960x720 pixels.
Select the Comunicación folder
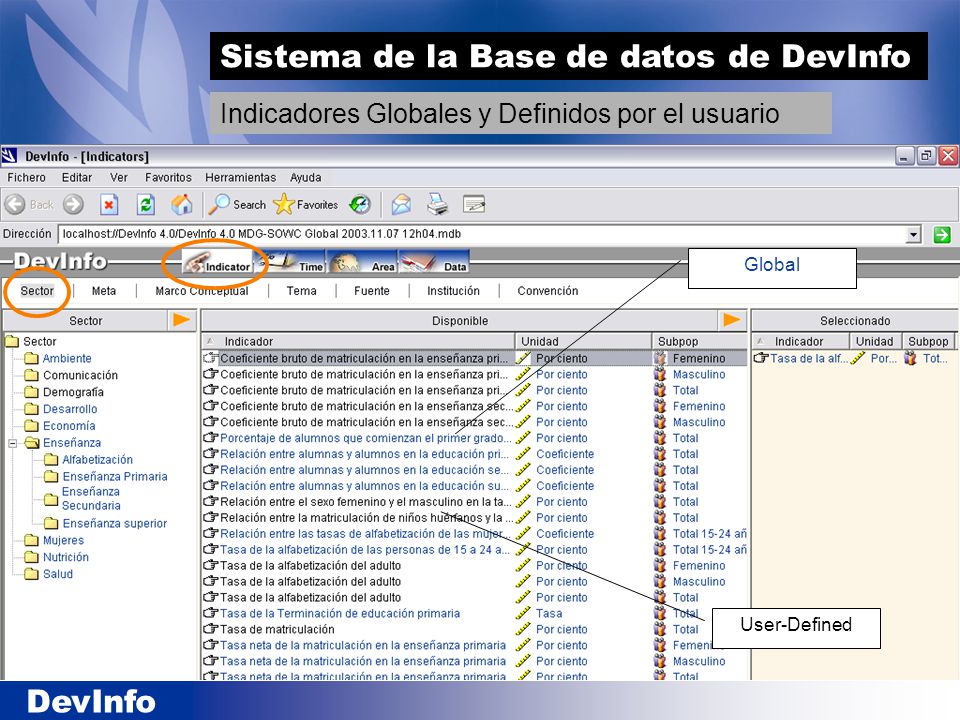80,375
